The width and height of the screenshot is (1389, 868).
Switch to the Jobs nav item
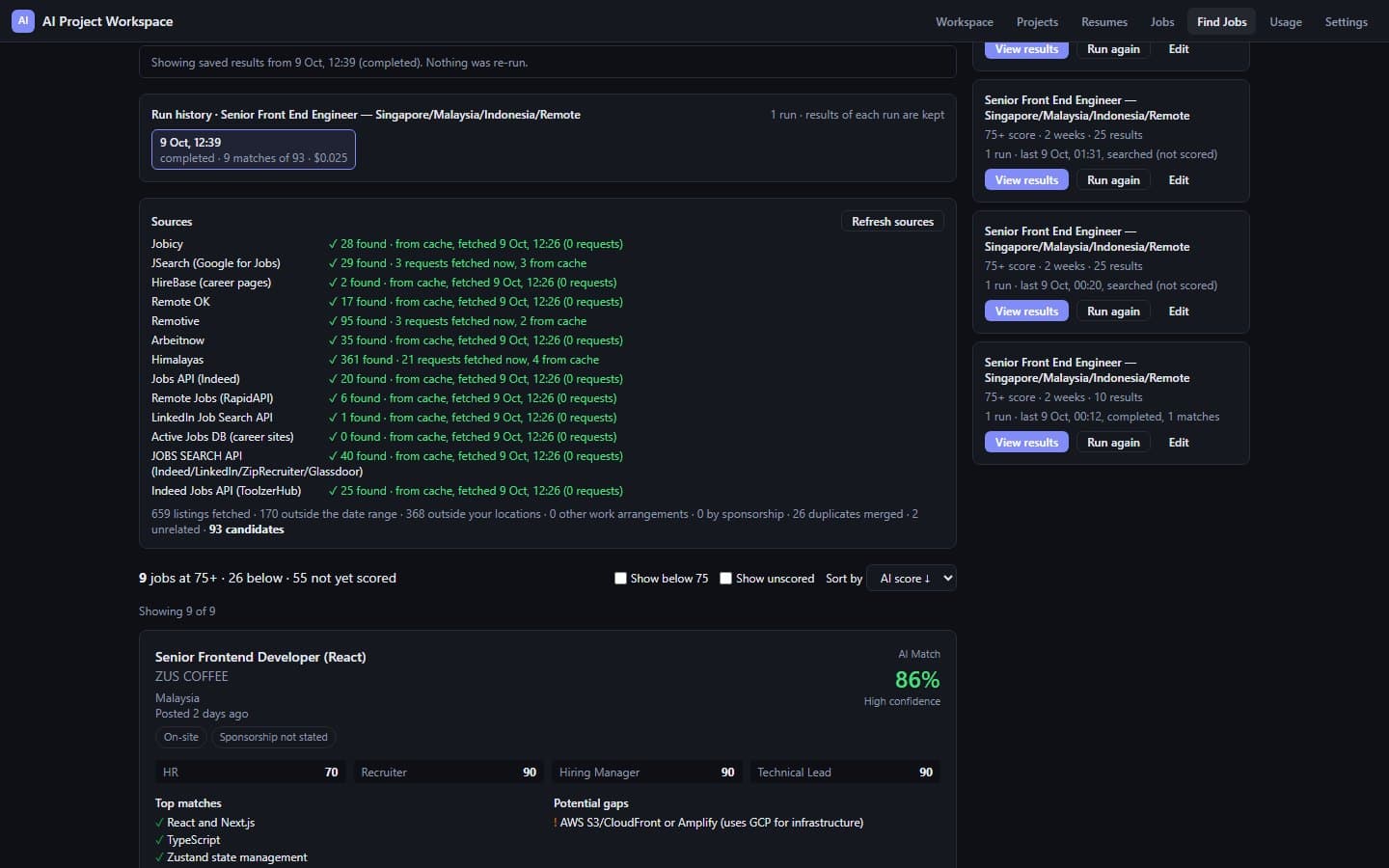tap(1162, 21)
